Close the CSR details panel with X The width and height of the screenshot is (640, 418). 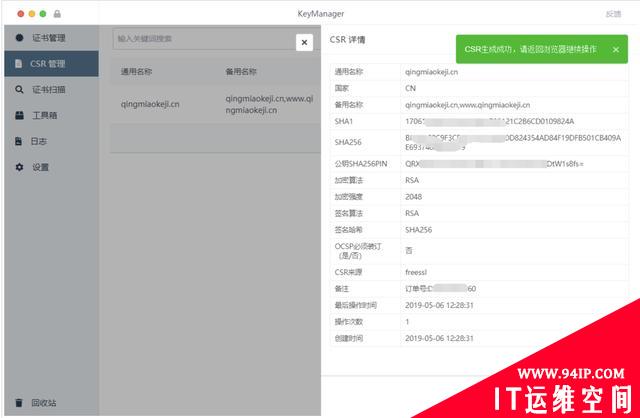(304, 42)
